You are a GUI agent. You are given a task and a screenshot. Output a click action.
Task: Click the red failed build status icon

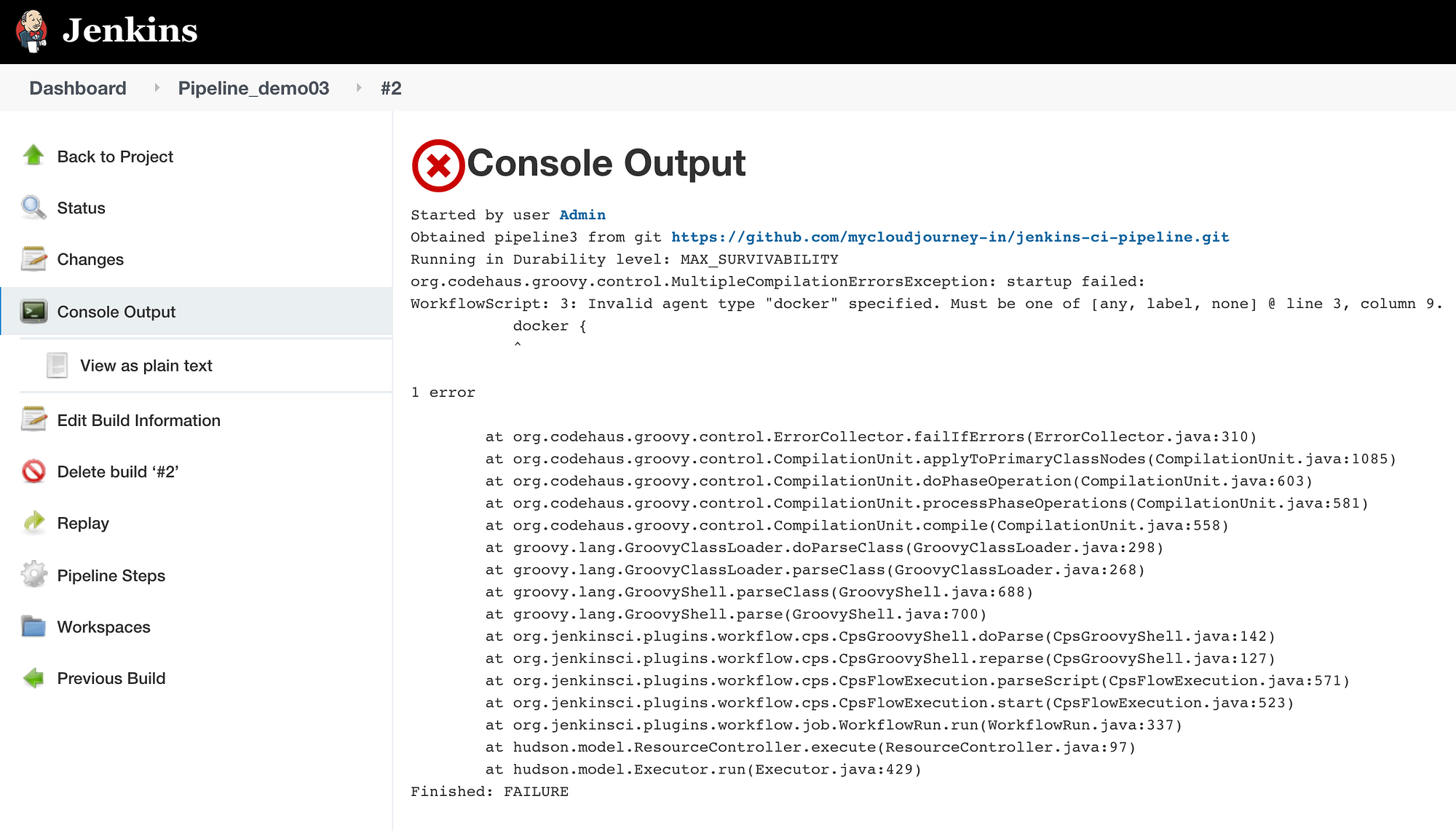point(438,165)
